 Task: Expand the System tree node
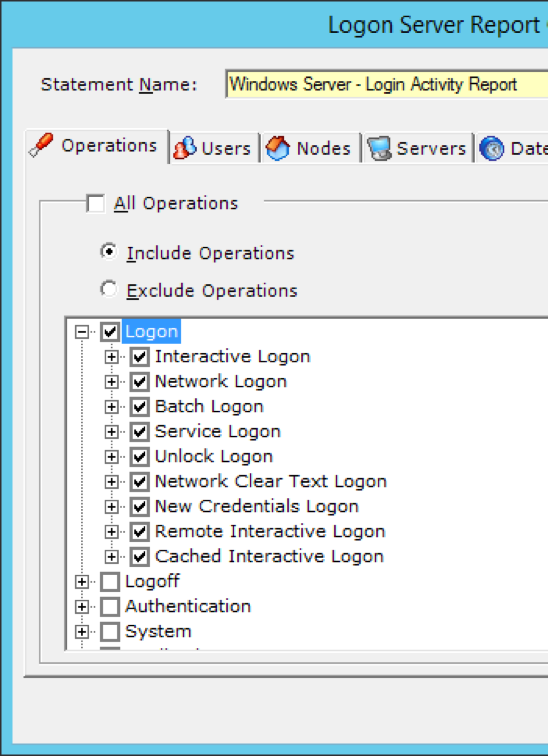82,632
